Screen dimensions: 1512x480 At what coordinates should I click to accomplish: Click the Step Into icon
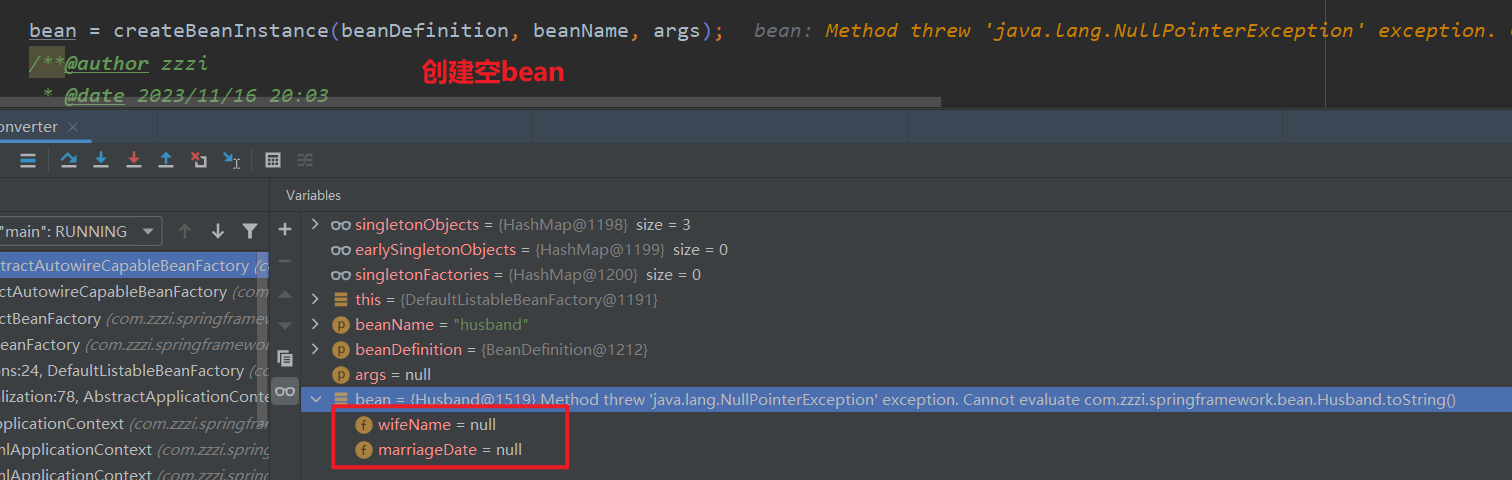(x=101, y=160)
